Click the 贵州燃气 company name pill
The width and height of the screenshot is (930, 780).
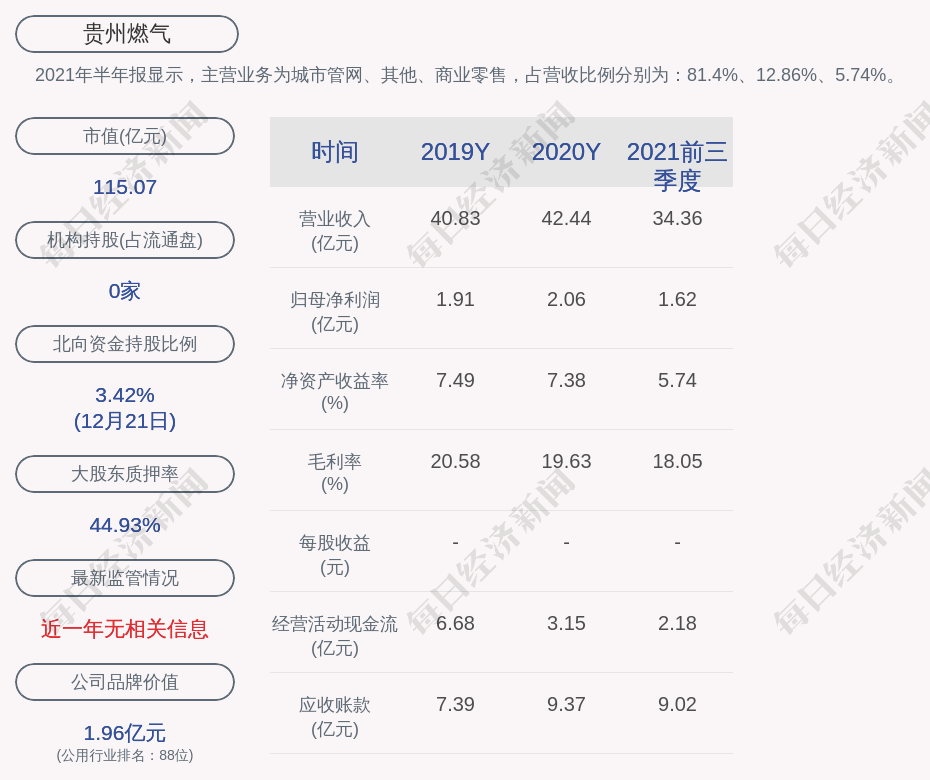[x=127, y=34]
